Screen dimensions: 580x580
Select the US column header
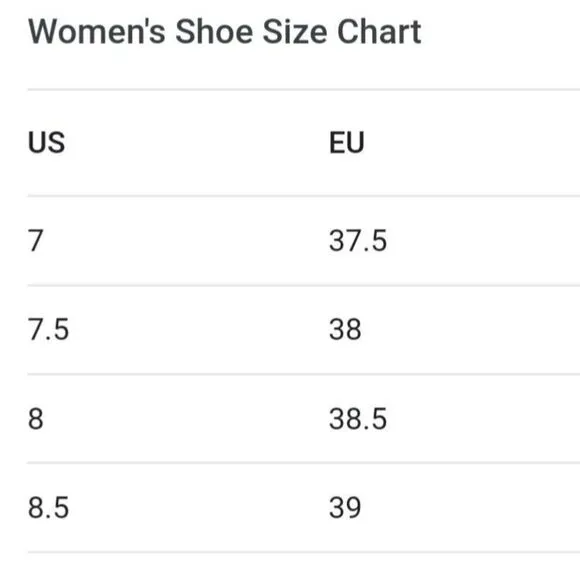pyautogui.click(x=47, y=142)
